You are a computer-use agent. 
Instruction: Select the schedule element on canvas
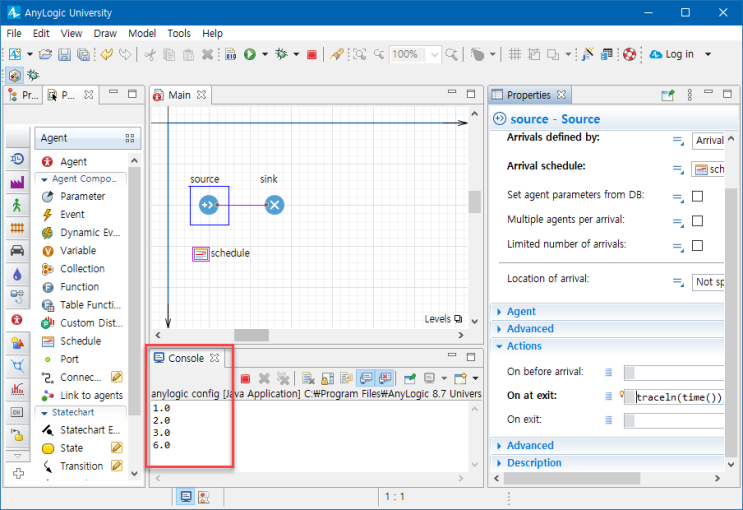pos(201,253)
